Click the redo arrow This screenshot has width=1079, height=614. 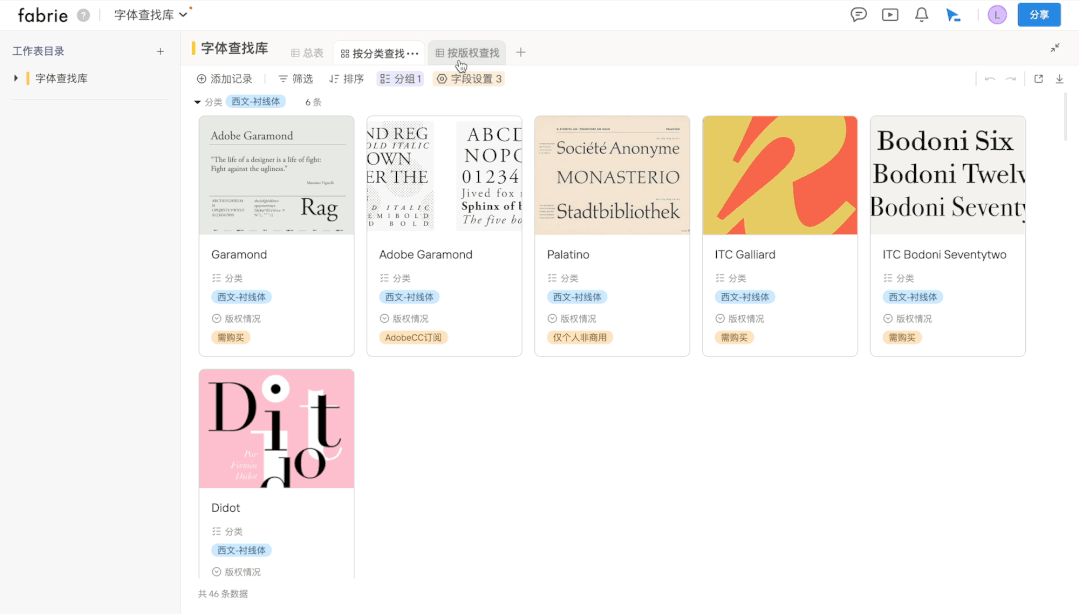coord(1010,79)
